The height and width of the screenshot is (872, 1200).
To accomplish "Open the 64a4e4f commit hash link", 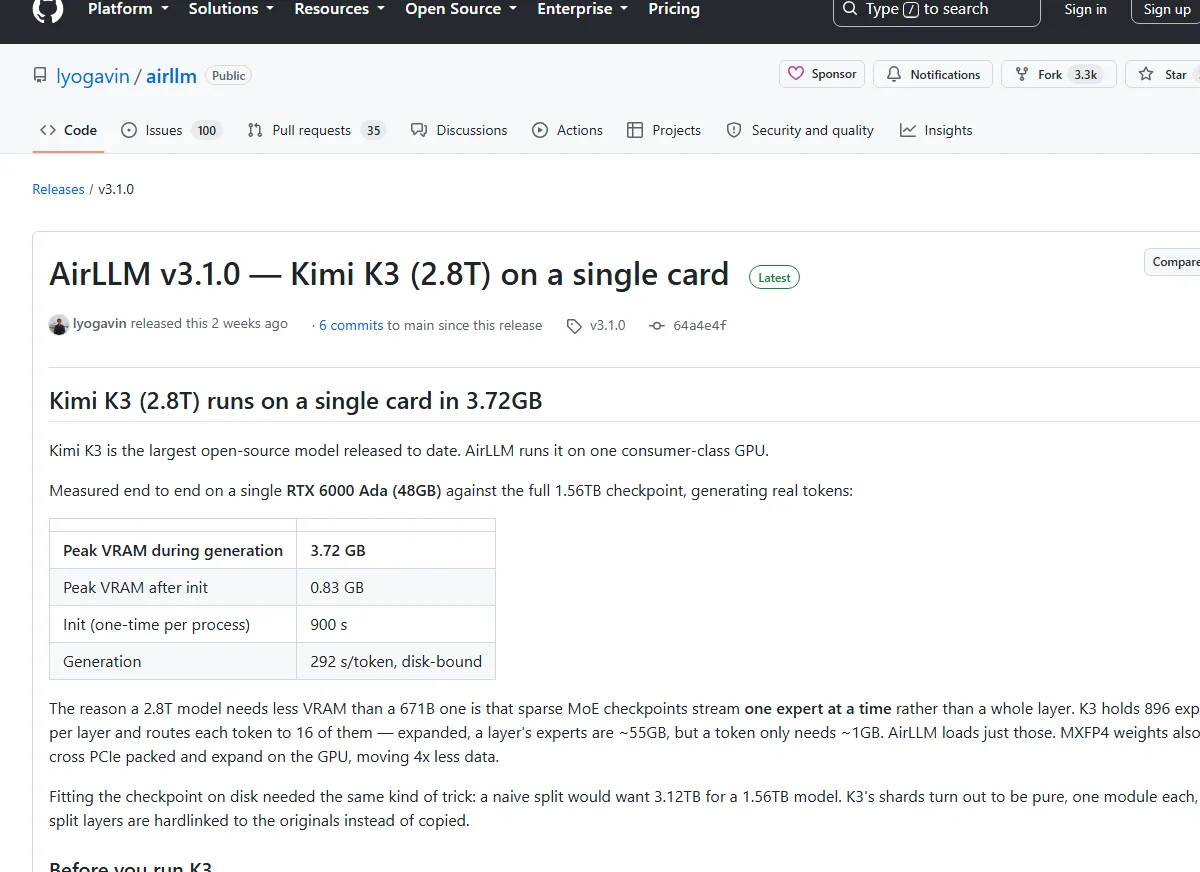I will pyautogui.click(x=700, y=326).
